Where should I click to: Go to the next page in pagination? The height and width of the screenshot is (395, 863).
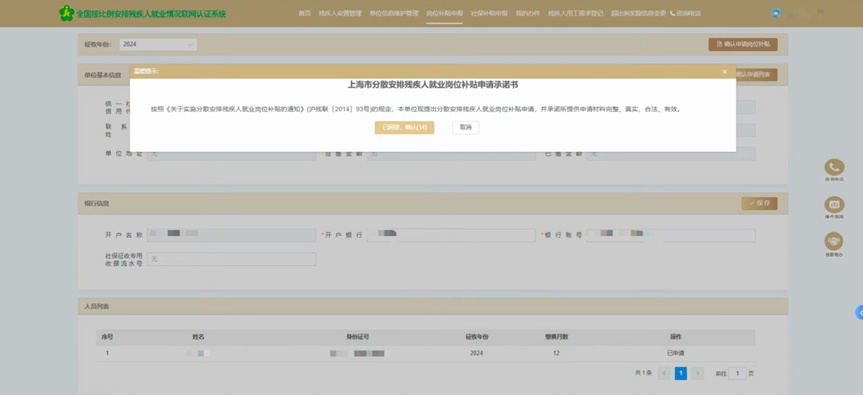point(698,374)
